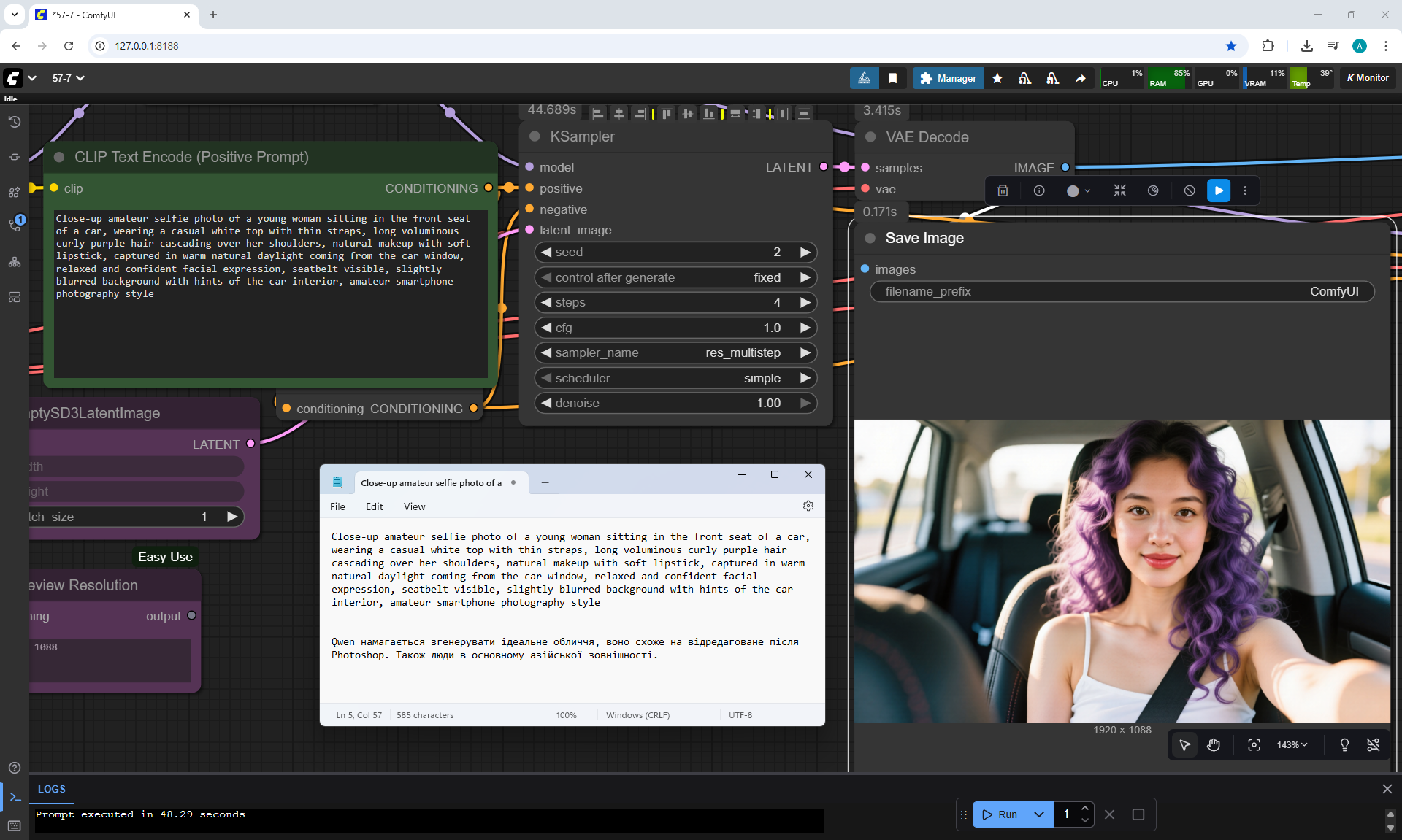The height and width of the screenshot is (840, 1402).
Task: Delete the selected node with the trash icon
Action: point(1003,190)
